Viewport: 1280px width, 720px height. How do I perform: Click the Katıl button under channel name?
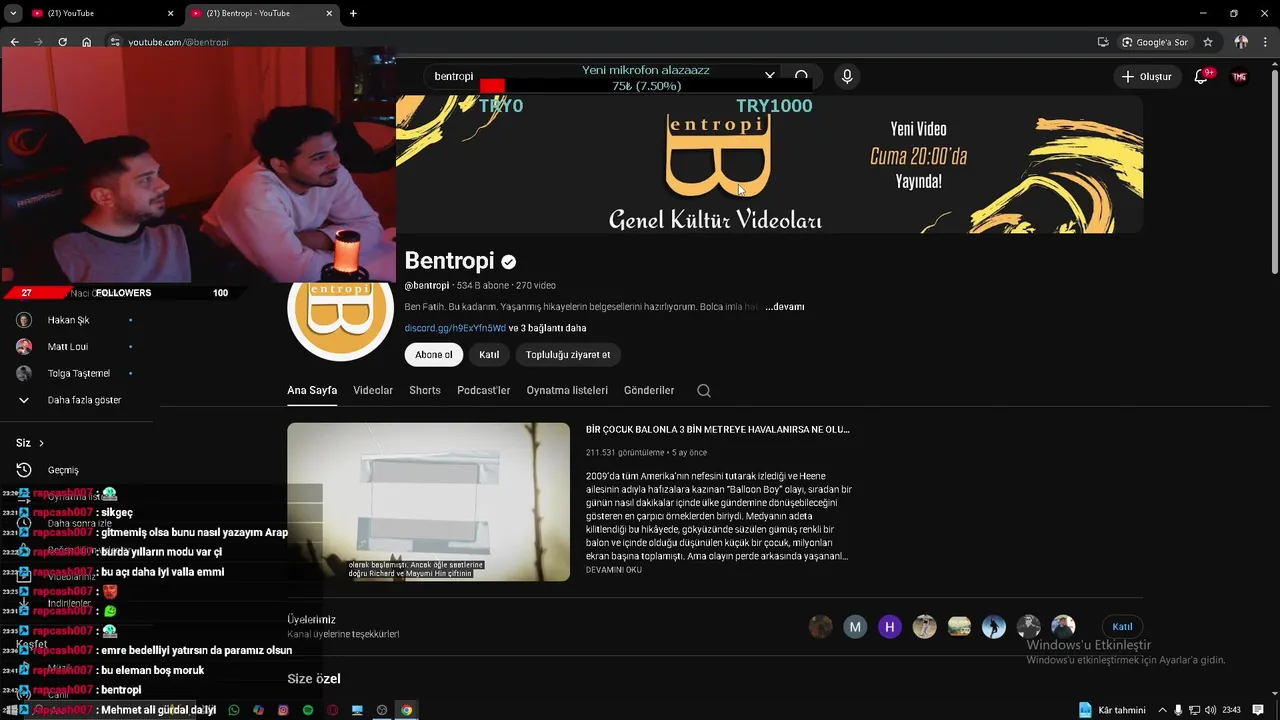pyautogui.click(x=489, y=354)
